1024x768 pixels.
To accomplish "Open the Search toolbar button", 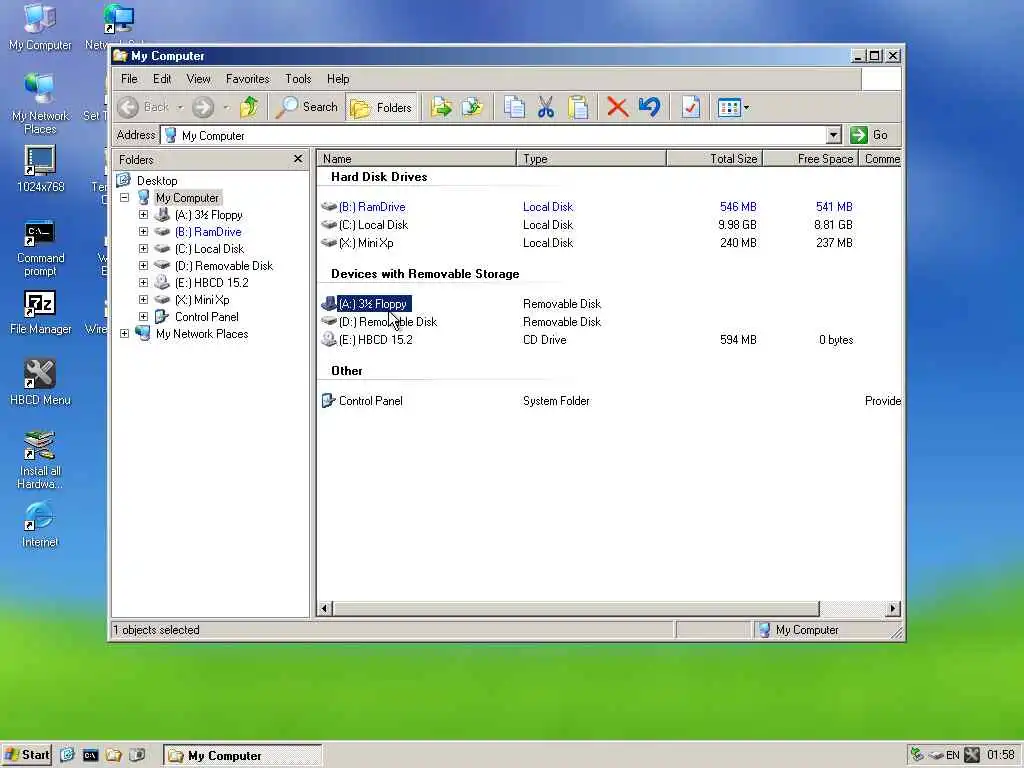I will coord(306,107).
